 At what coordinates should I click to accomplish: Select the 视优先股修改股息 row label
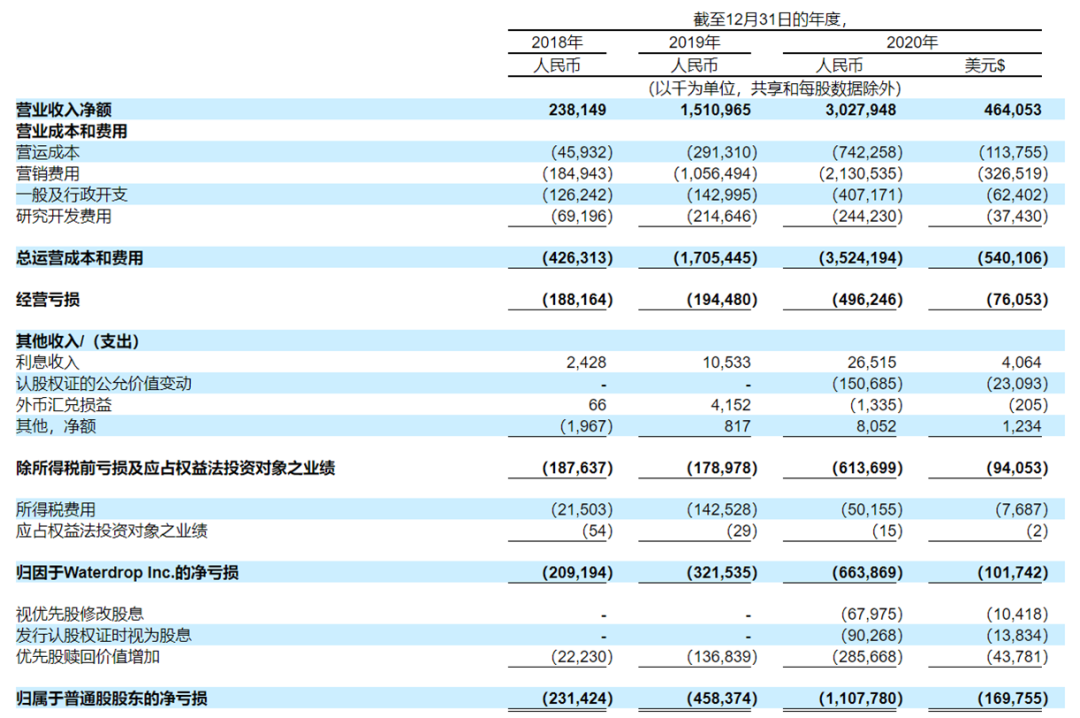coord(79,614)
